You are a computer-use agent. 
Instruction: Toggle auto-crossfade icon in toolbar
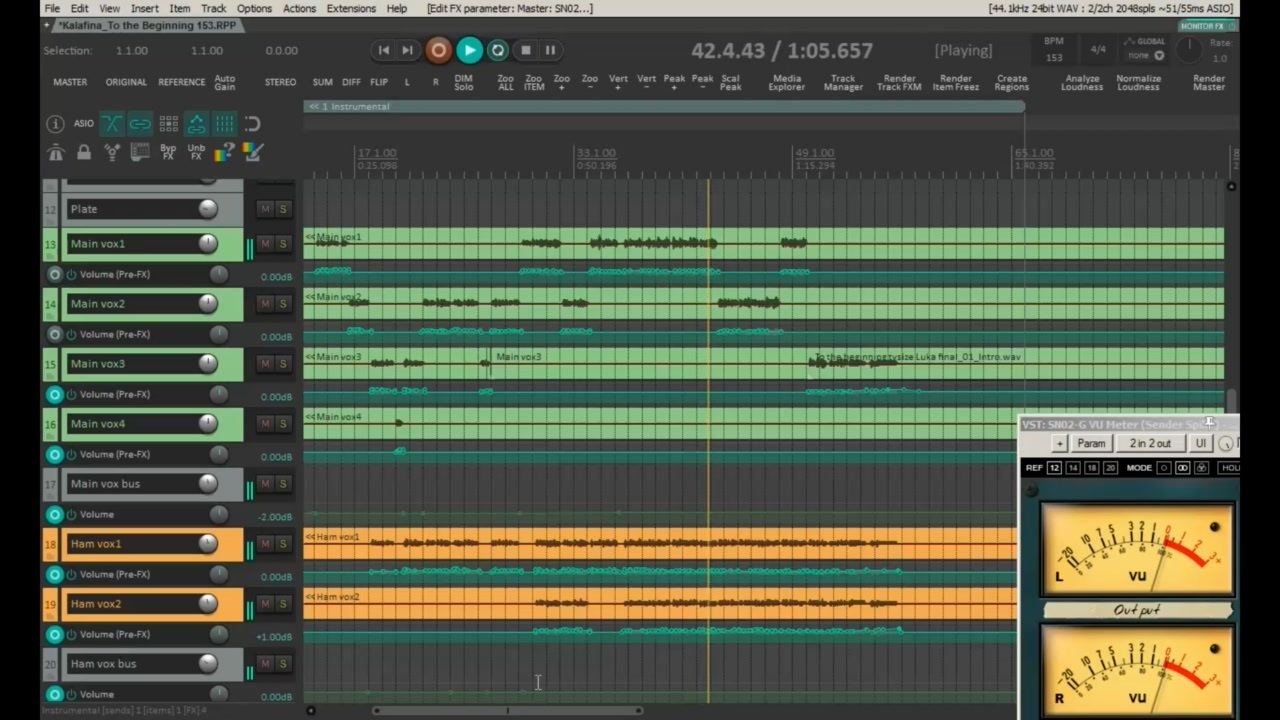111,124
